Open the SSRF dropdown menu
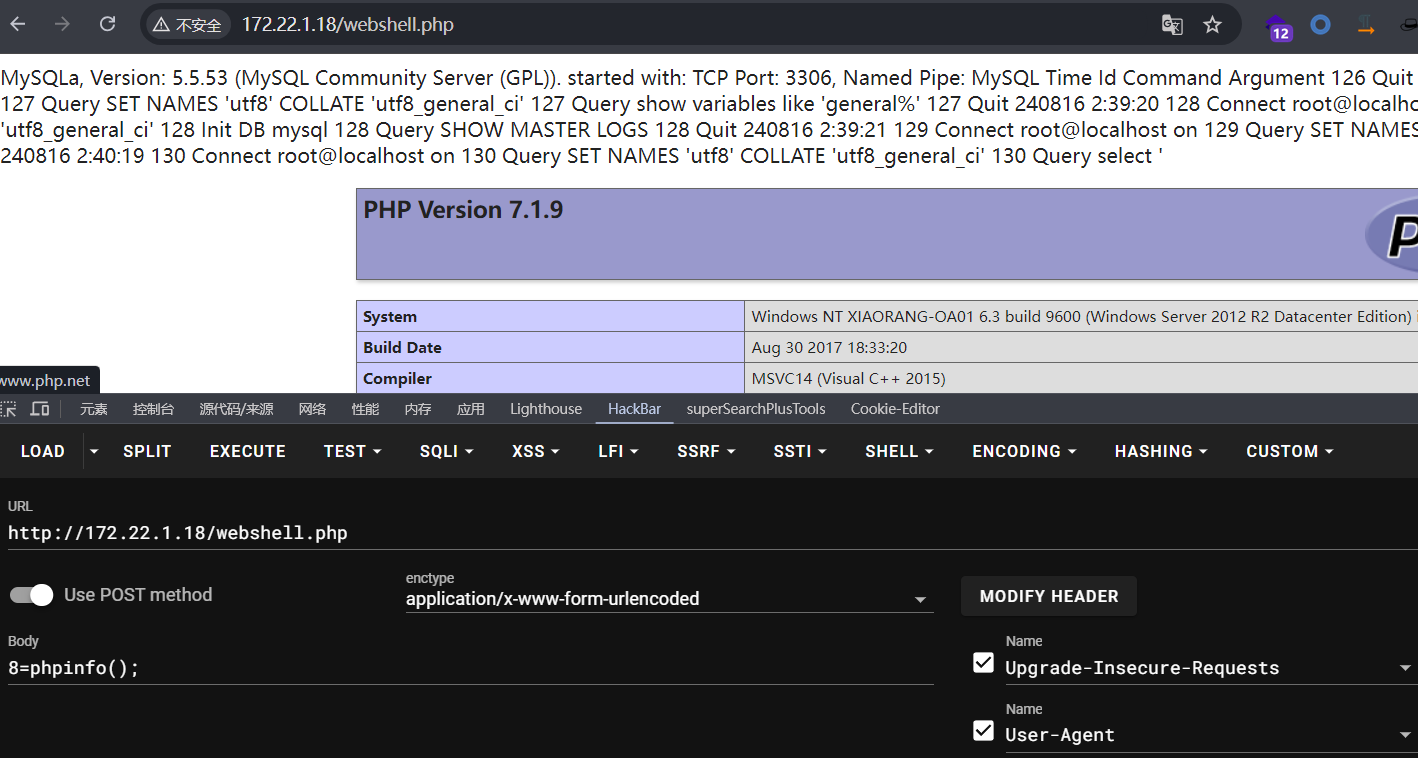 click(705, 452)
